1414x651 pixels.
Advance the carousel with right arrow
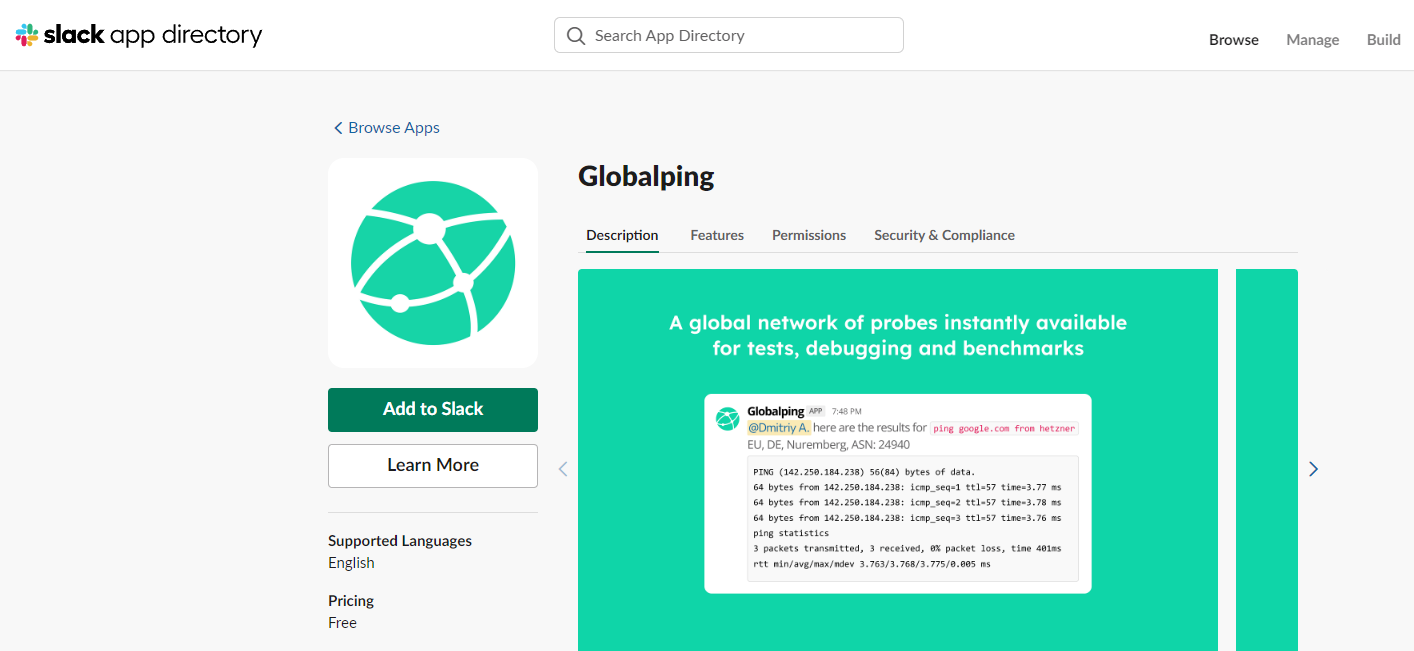pos(1313,469)
